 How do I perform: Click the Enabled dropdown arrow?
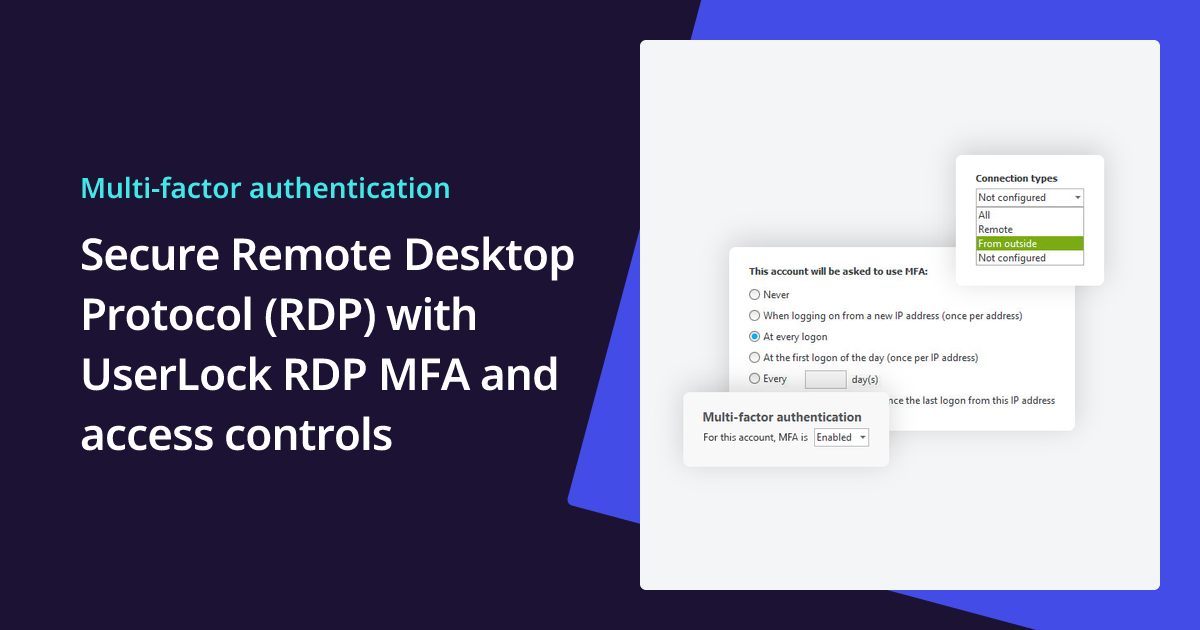click(x=864, y=437)
